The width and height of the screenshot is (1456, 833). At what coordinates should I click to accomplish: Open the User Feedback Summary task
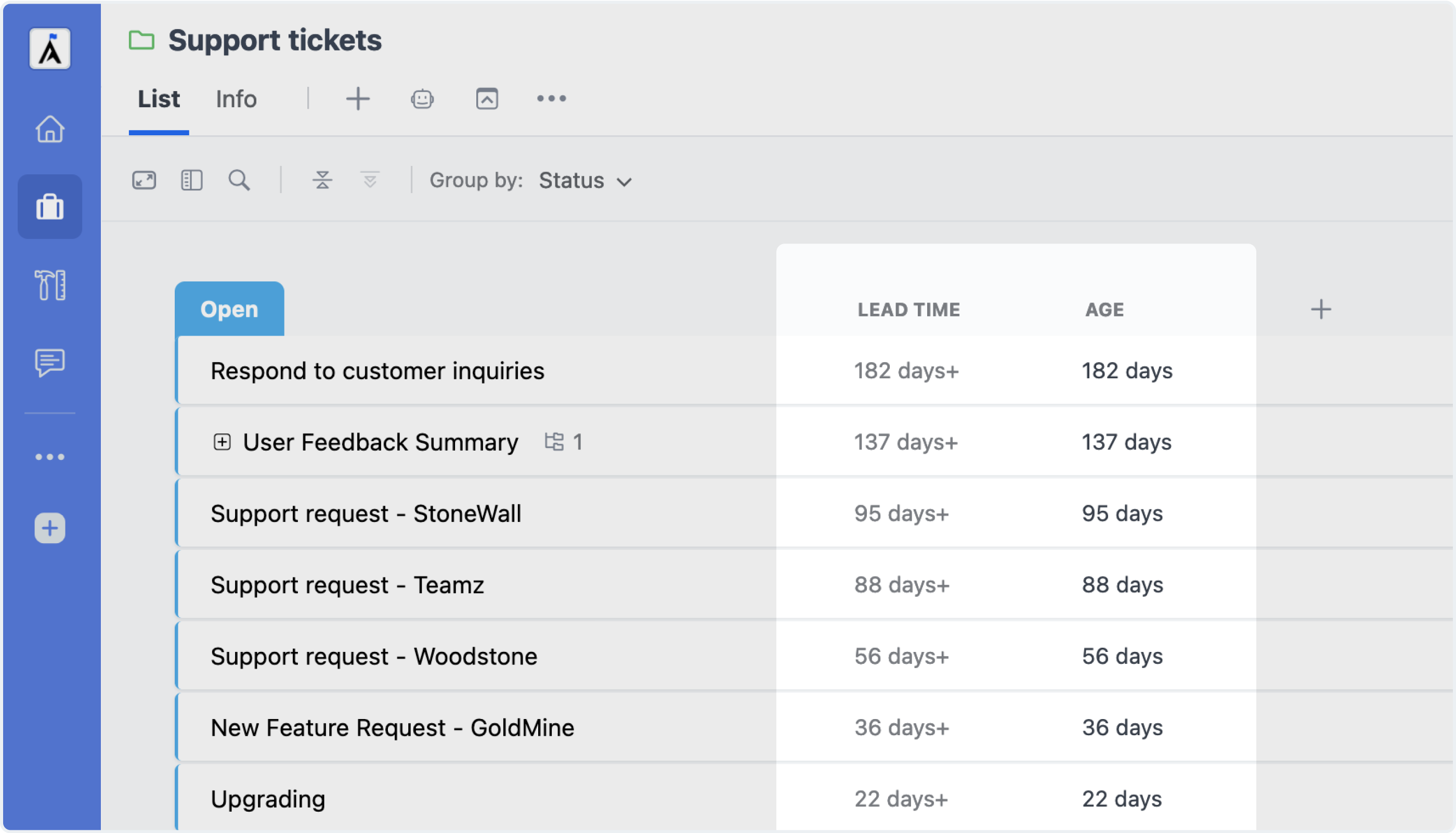[x=381, y=442]
